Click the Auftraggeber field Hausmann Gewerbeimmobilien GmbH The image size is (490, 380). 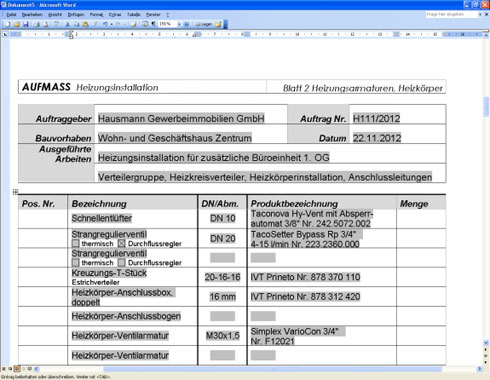pos(181,119)
